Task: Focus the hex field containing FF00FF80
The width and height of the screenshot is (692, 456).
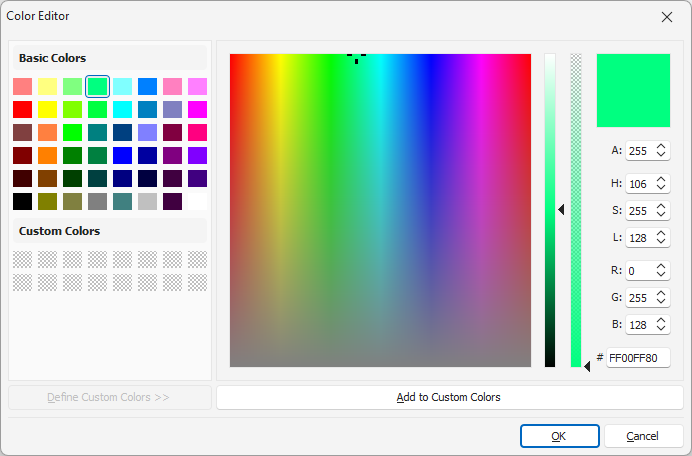Action: click(x=638, y=358)
